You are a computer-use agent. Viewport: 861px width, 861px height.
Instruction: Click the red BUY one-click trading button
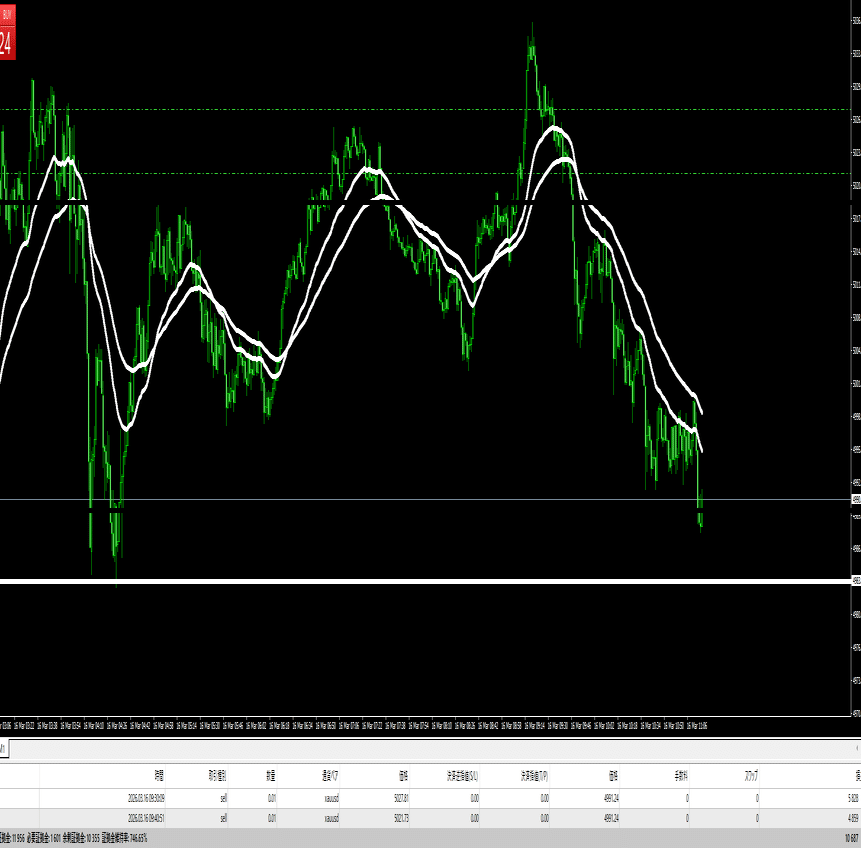(7, 32)
